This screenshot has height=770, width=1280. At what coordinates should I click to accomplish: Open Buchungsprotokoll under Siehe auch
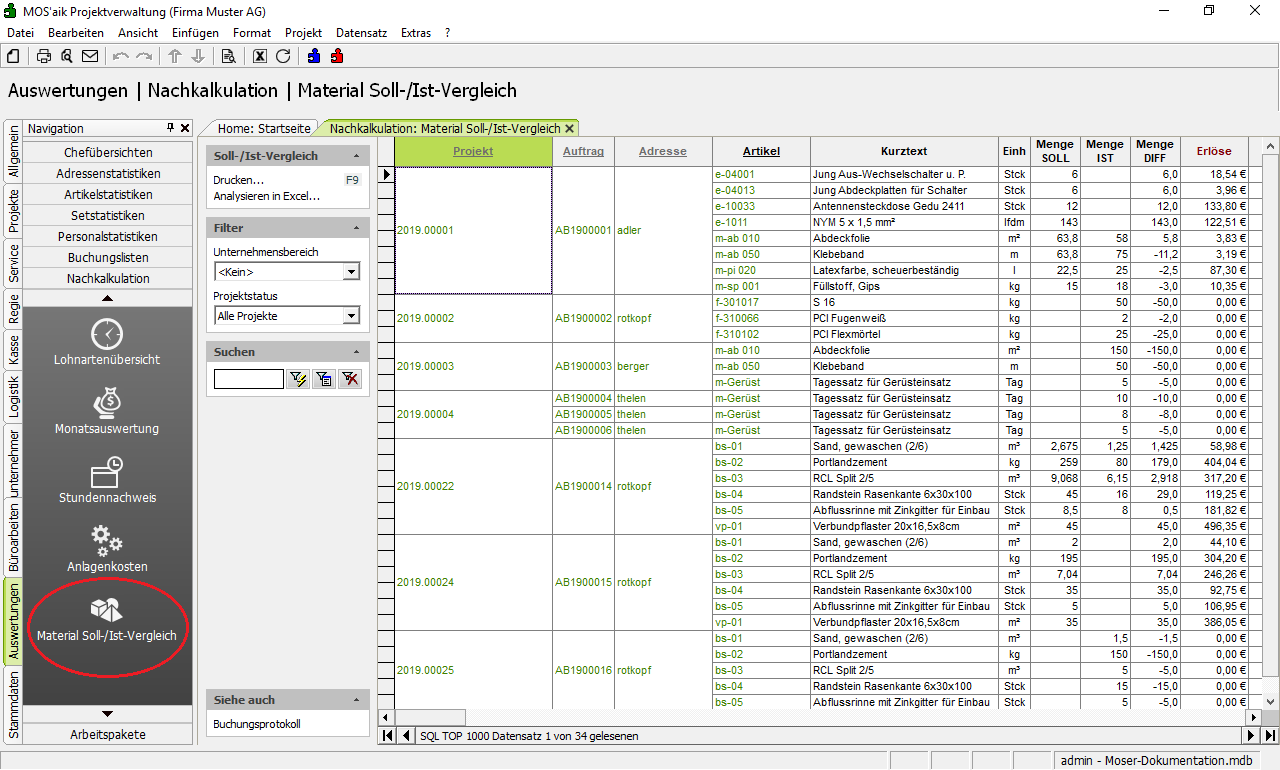257,724
